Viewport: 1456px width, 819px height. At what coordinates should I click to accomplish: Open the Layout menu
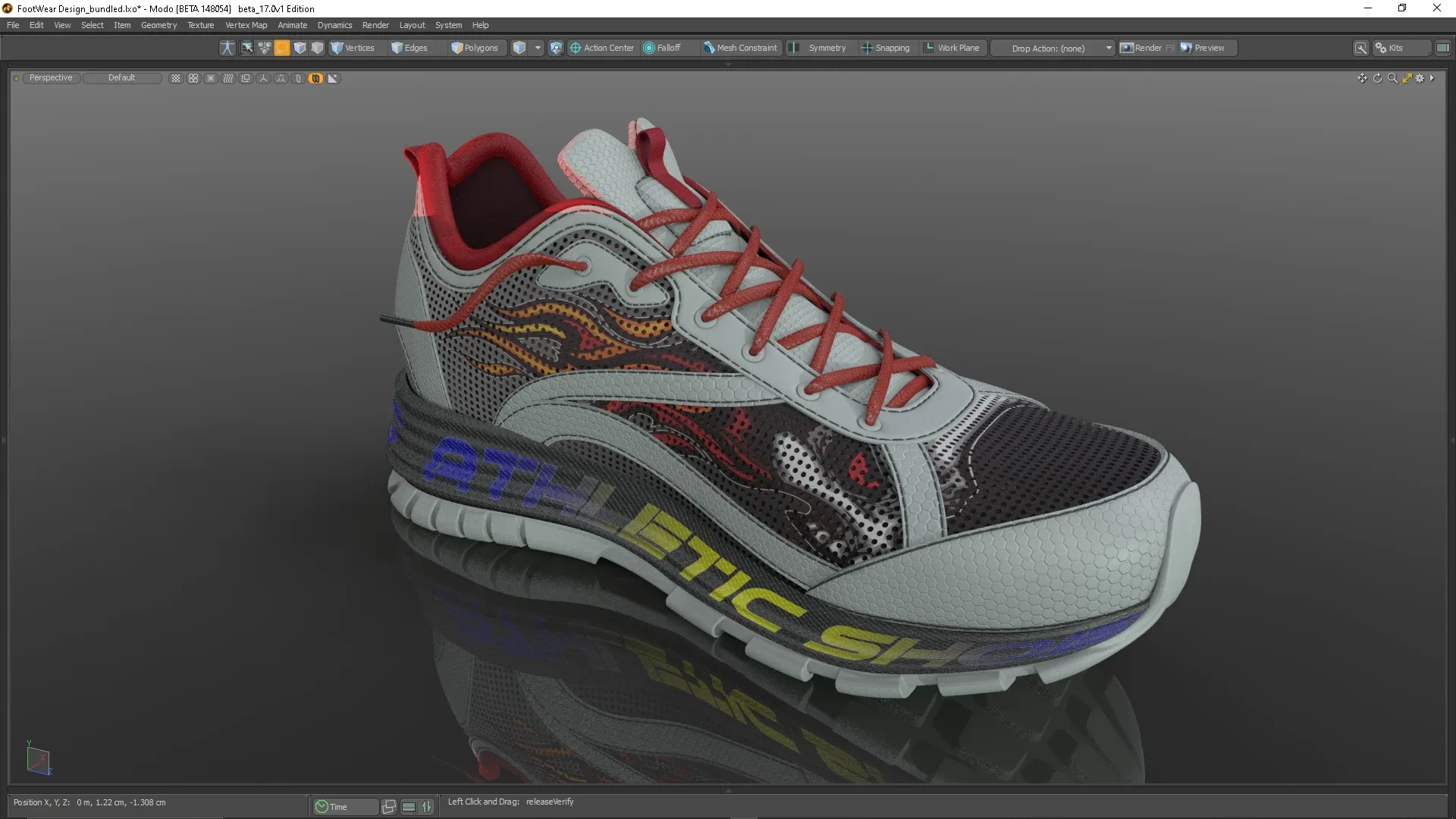point(413,25)
